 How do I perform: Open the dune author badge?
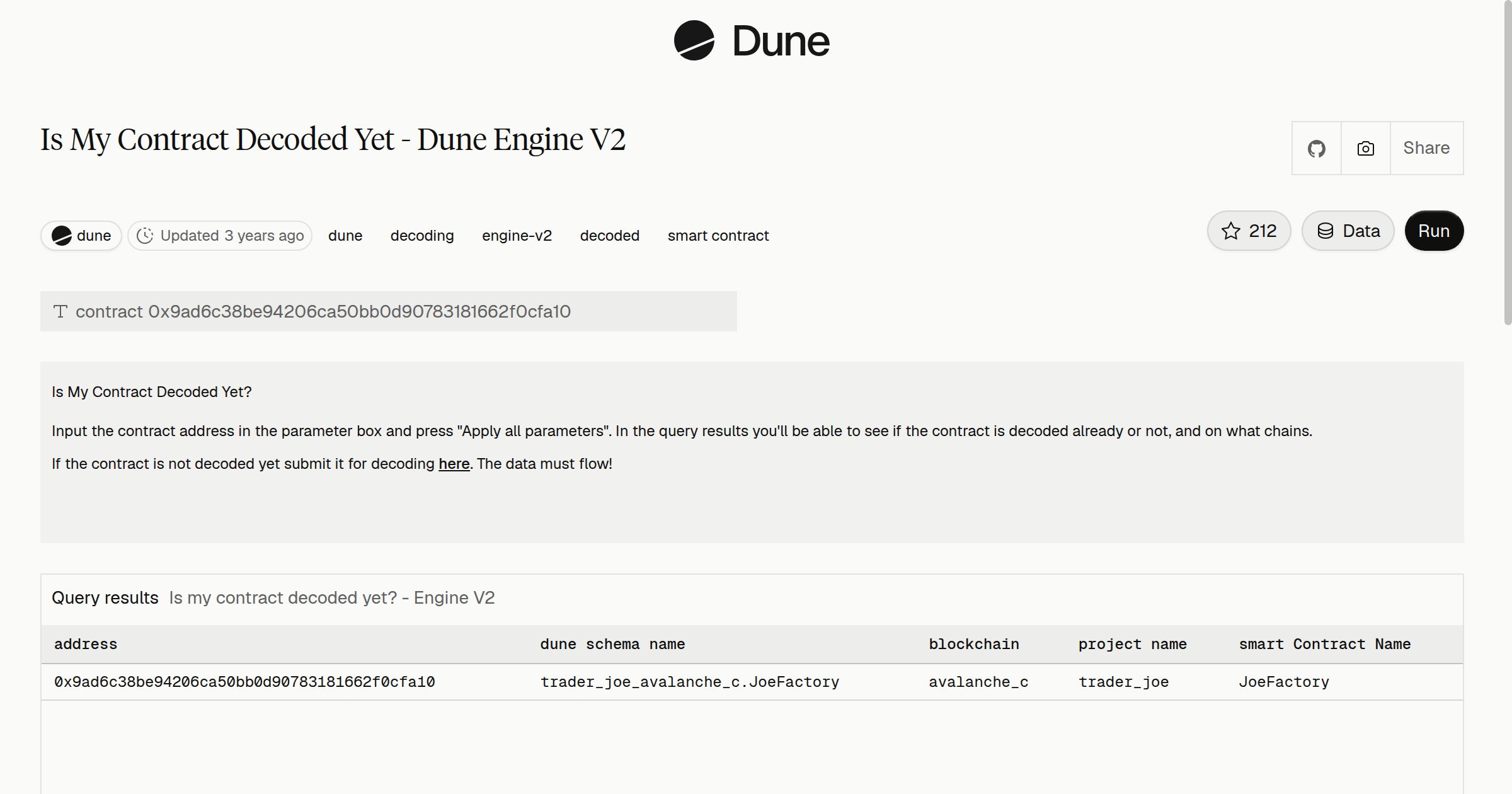click(81, 236)
